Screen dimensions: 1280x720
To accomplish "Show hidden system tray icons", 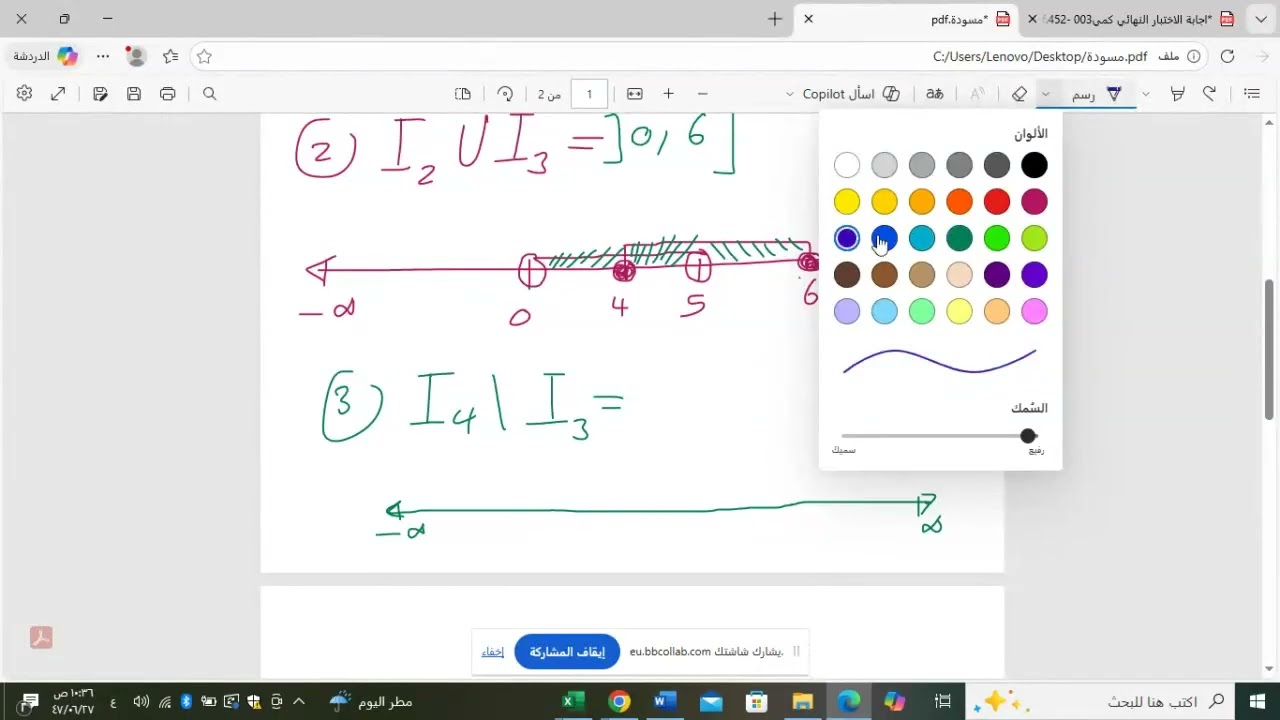I will [298, 702].
